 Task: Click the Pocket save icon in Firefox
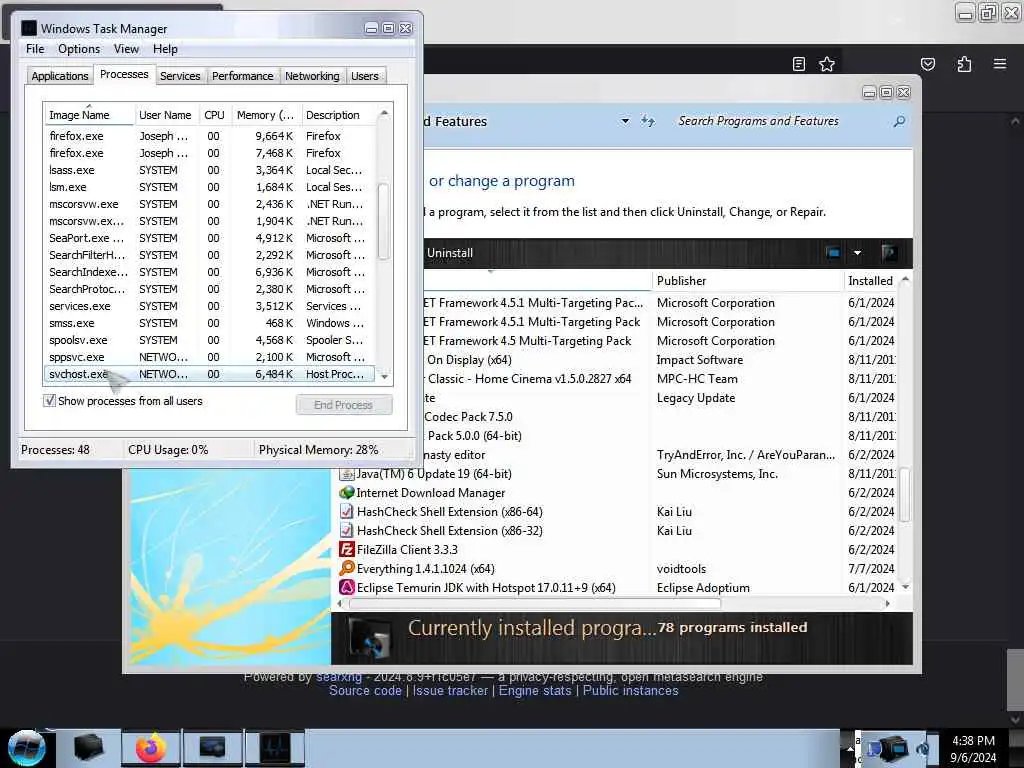tap(927, 64)
